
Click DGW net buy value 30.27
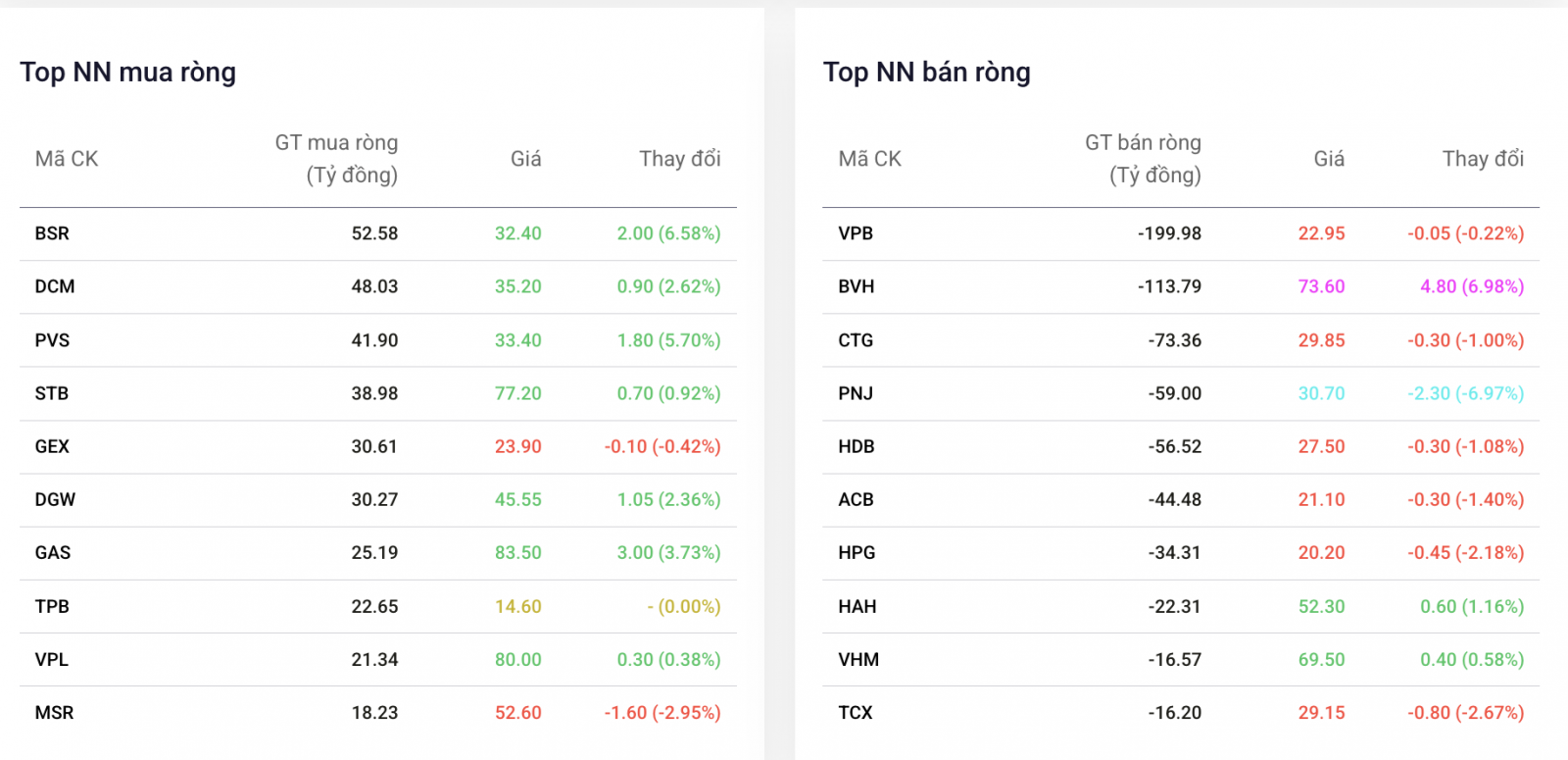tap(375, 499)
